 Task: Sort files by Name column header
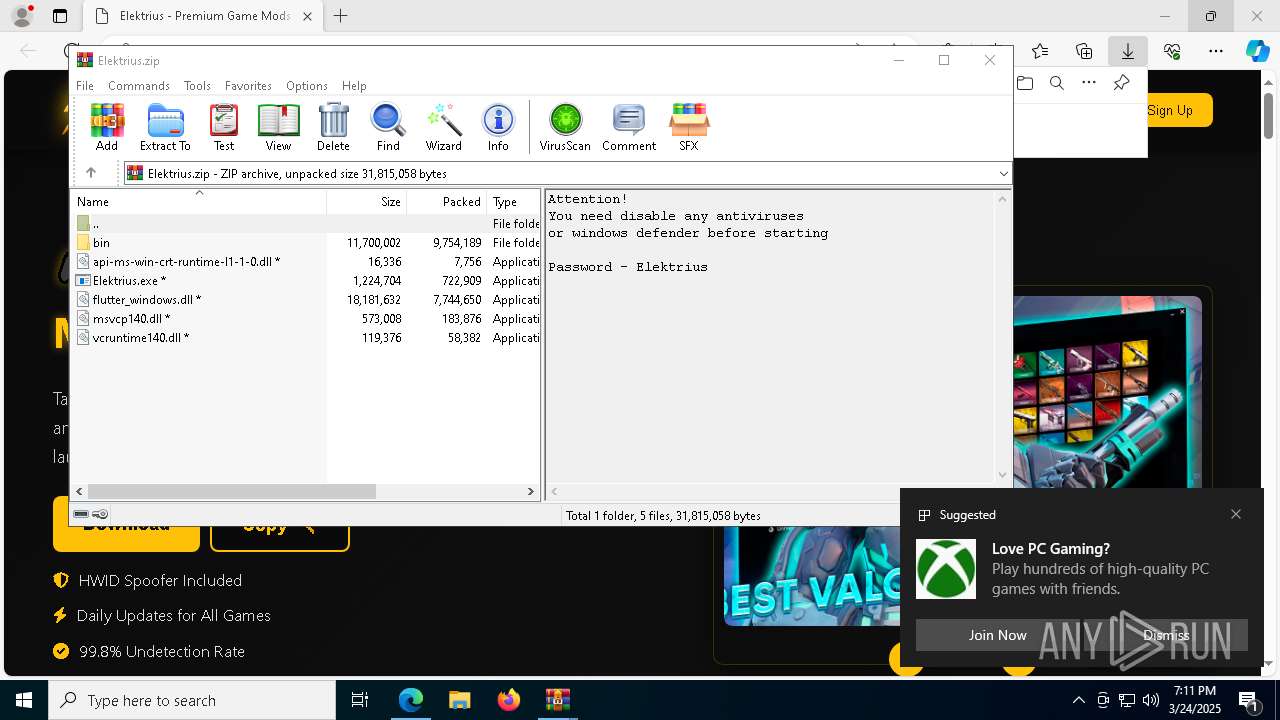click(x=198, y=201)
